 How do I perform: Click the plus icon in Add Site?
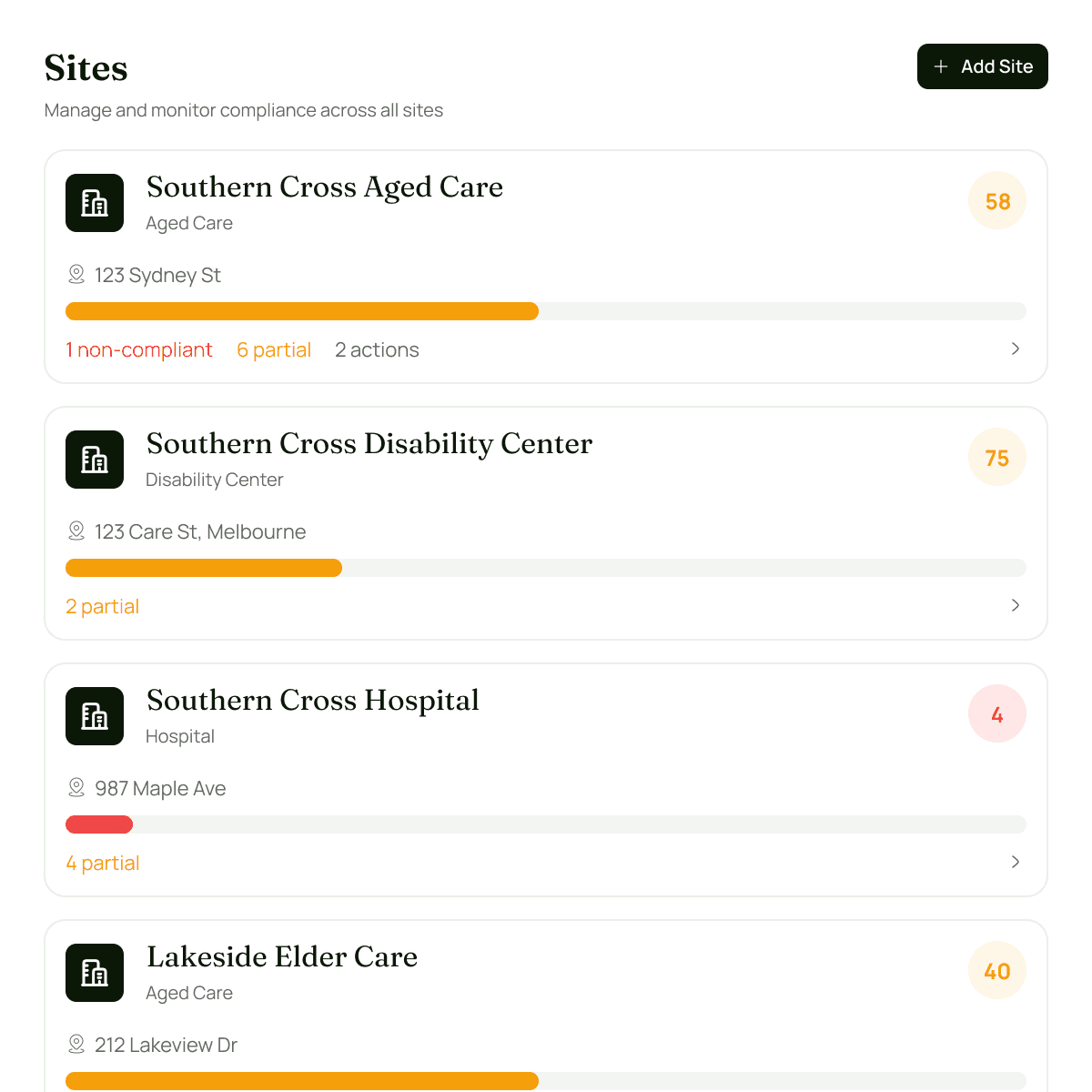click(940, 66)
